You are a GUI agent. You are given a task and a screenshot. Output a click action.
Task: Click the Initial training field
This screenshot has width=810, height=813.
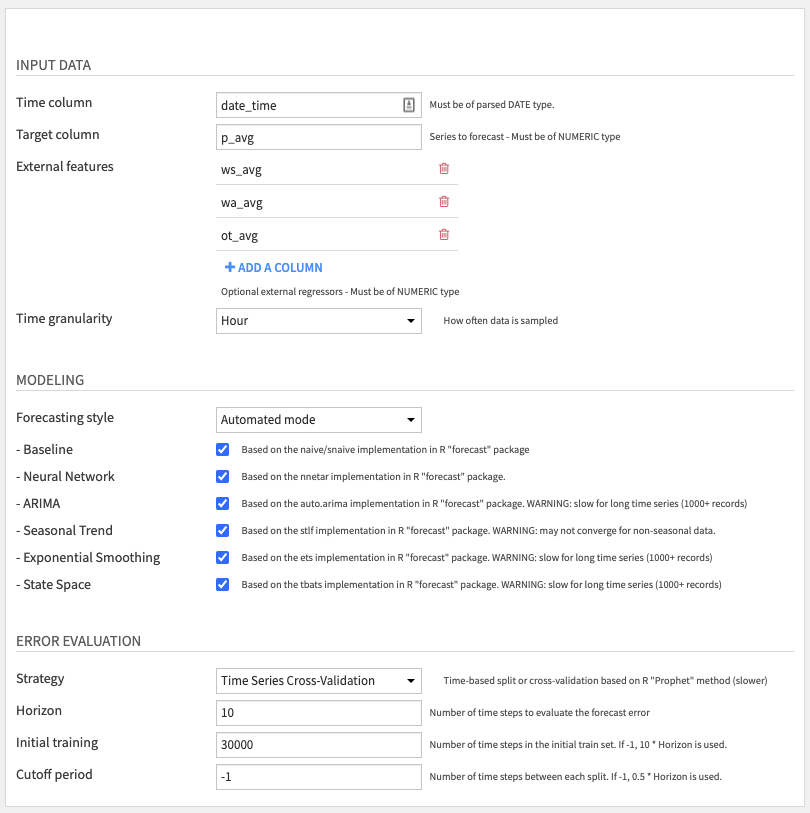point(319,745)
